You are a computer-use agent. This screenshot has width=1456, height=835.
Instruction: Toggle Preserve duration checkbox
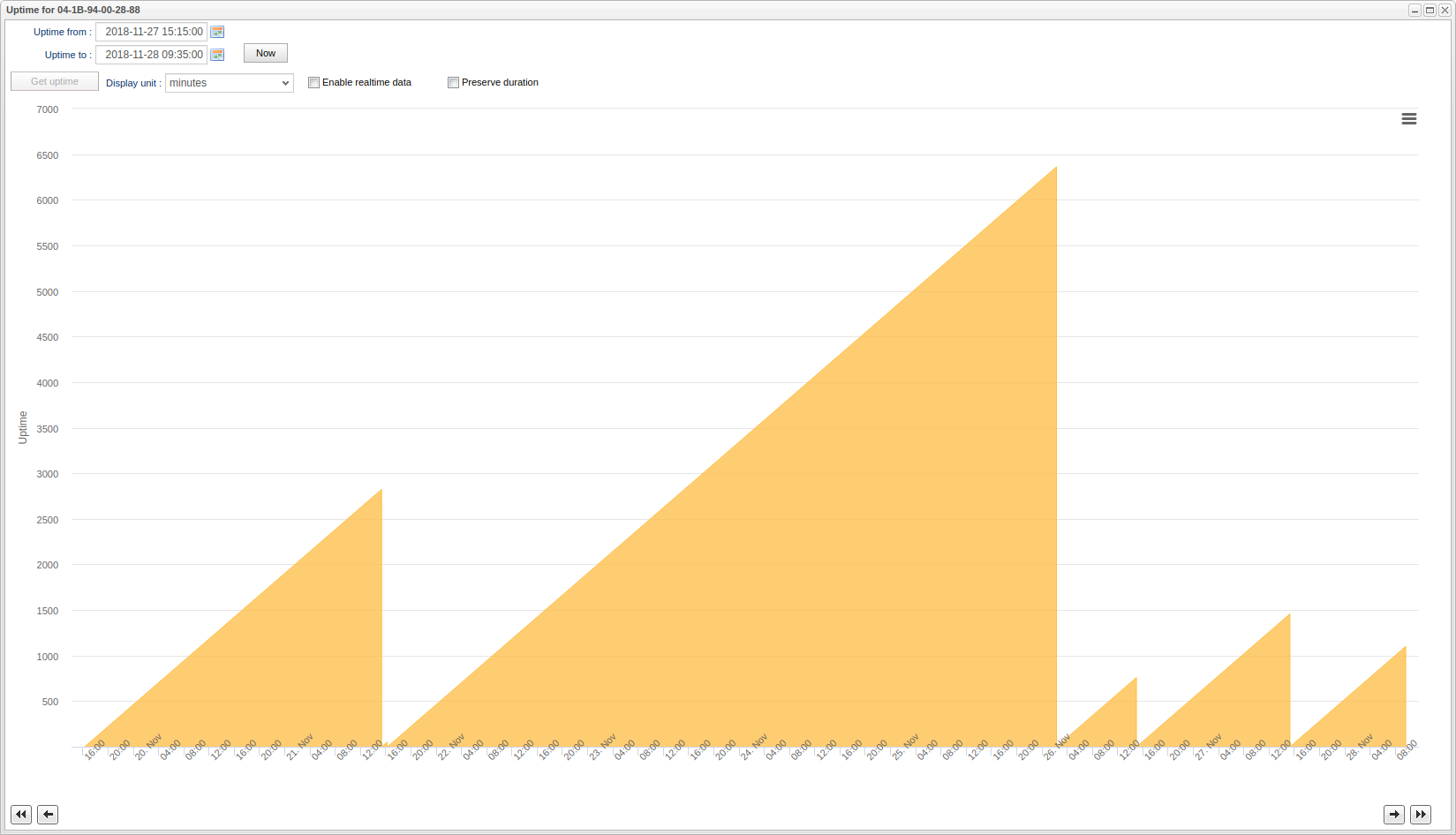(x=453, y=83)
